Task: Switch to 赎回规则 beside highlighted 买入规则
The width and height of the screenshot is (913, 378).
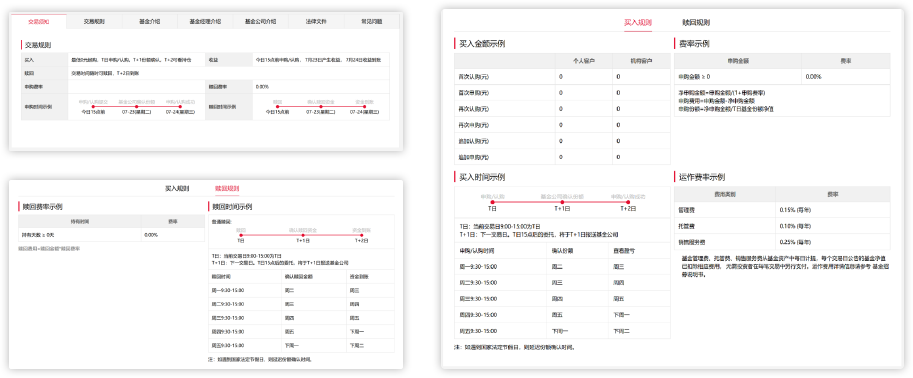Action: (696, 23)
